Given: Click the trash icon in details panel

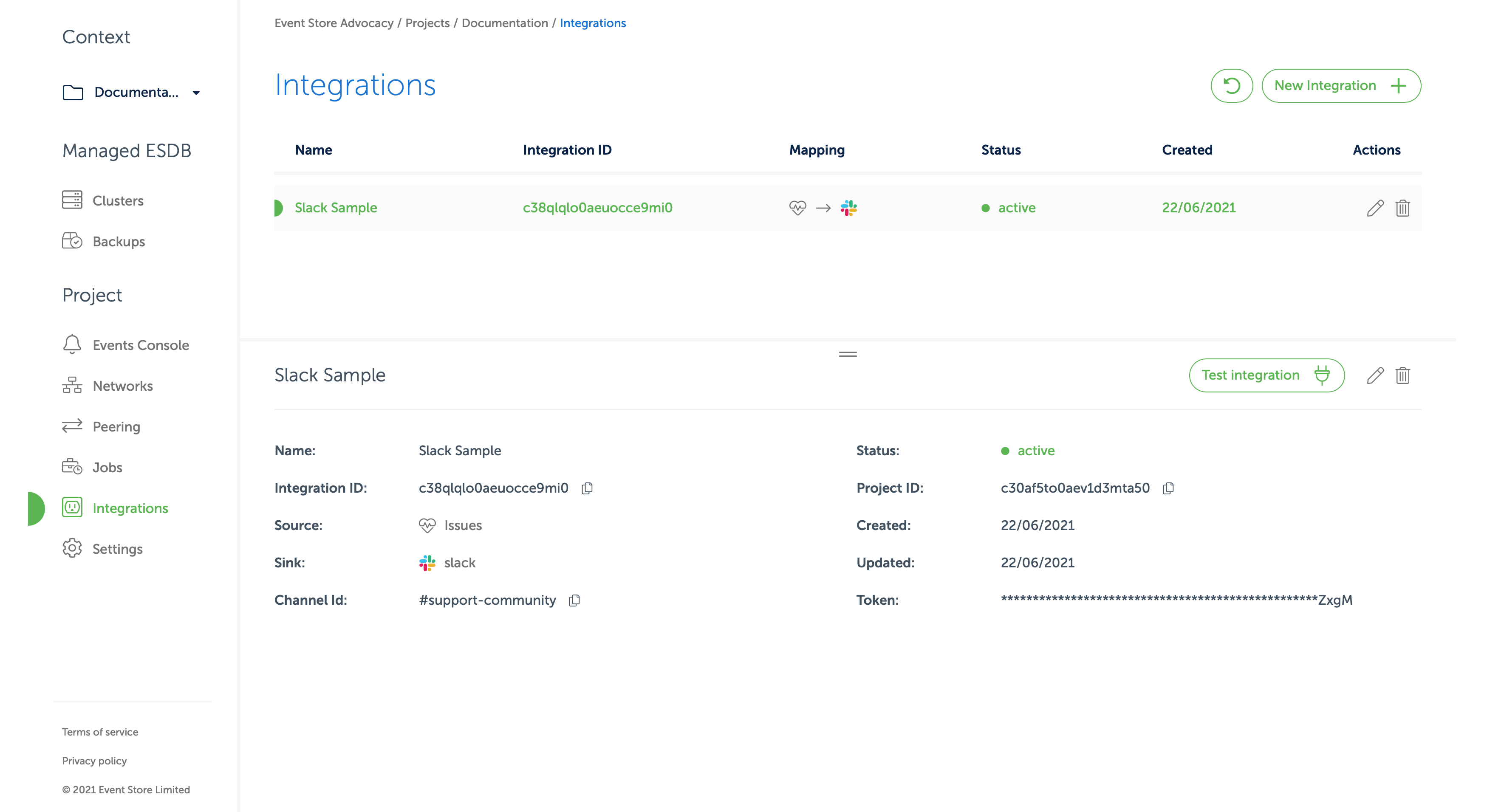Looking at the screenshot, I should [1403, 376].
